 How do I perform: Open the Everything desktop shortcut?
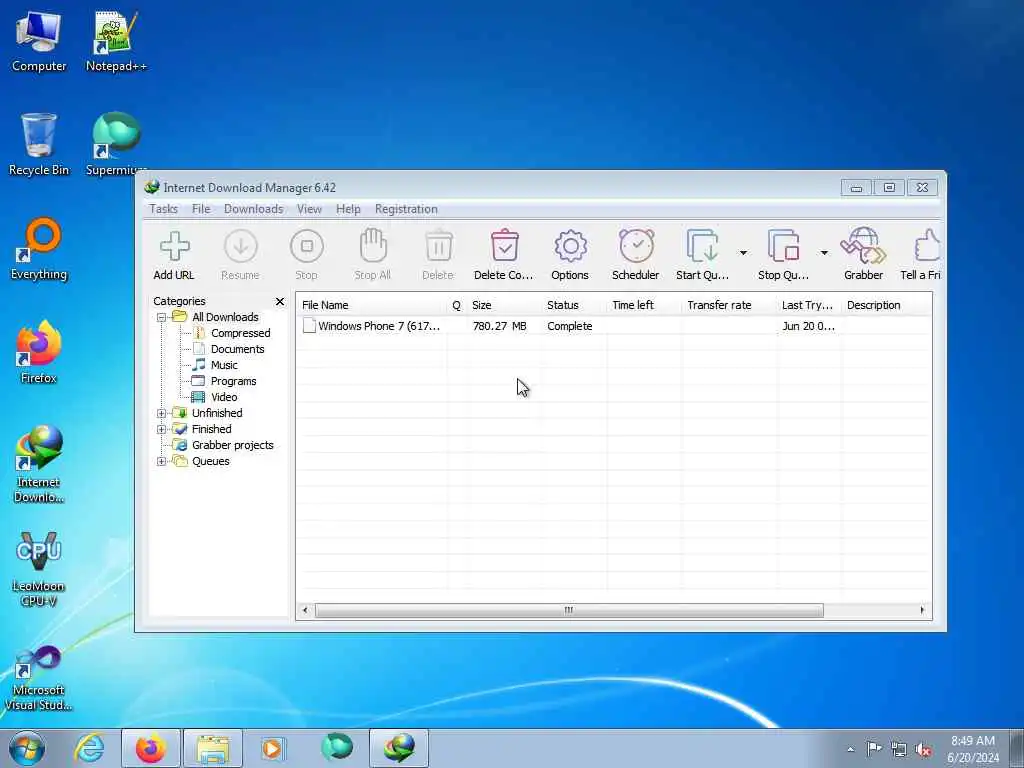(x=39, y=249)
